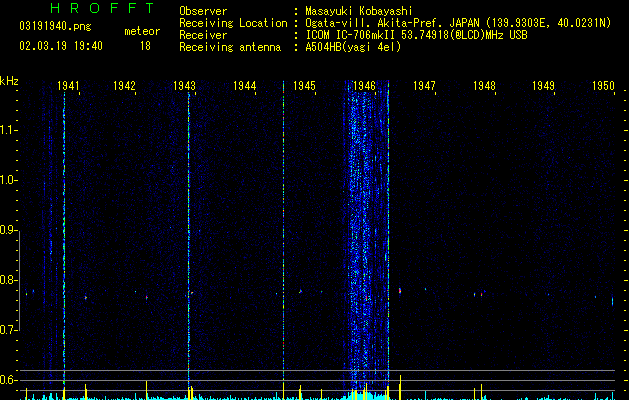Screen dimensions: 629x400
Task: Click the 1.0 kHz axis tick label
Action: [x=8, y=180]
